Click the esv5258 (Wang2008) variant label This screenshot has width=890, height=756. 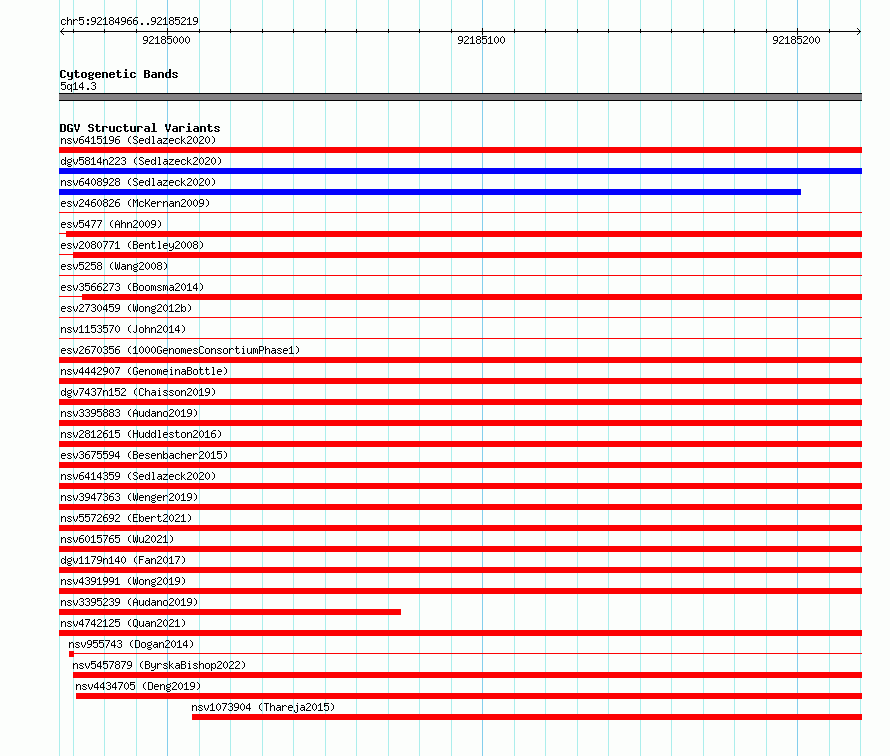click(x=114, y=266)
